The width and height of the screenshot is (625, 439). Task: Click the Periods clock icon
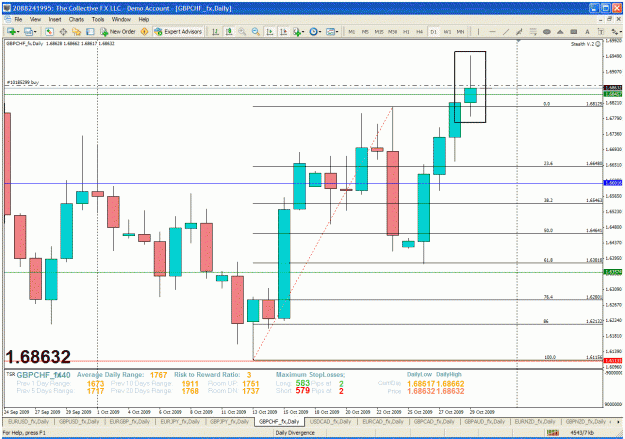313,31
